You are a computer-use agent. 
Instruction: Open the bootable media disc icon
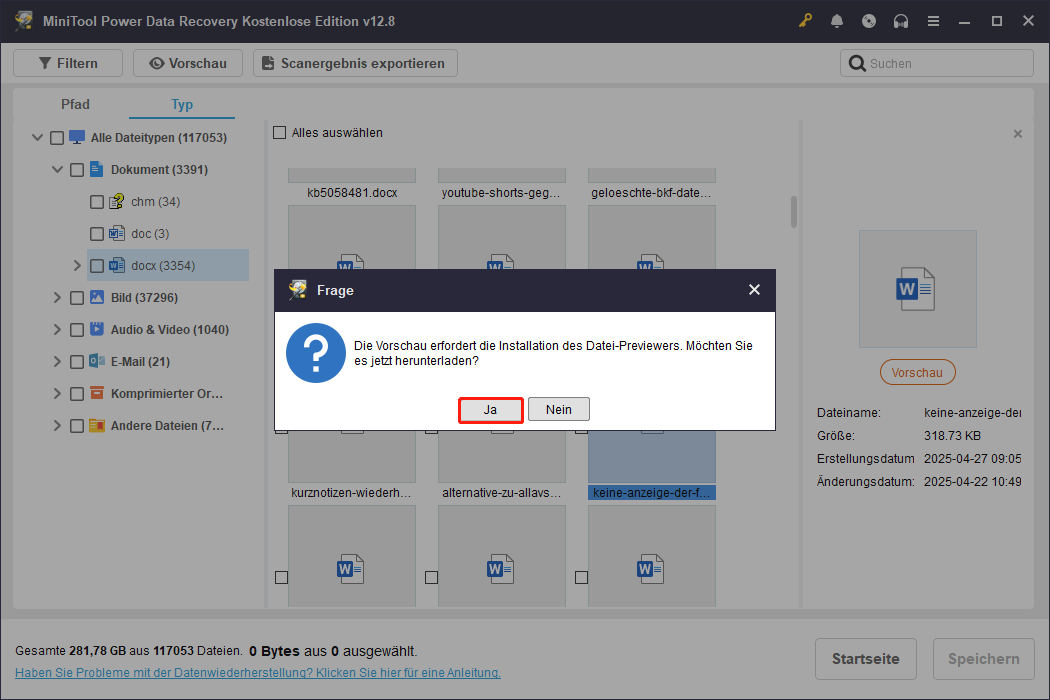(x=869, y=20)
